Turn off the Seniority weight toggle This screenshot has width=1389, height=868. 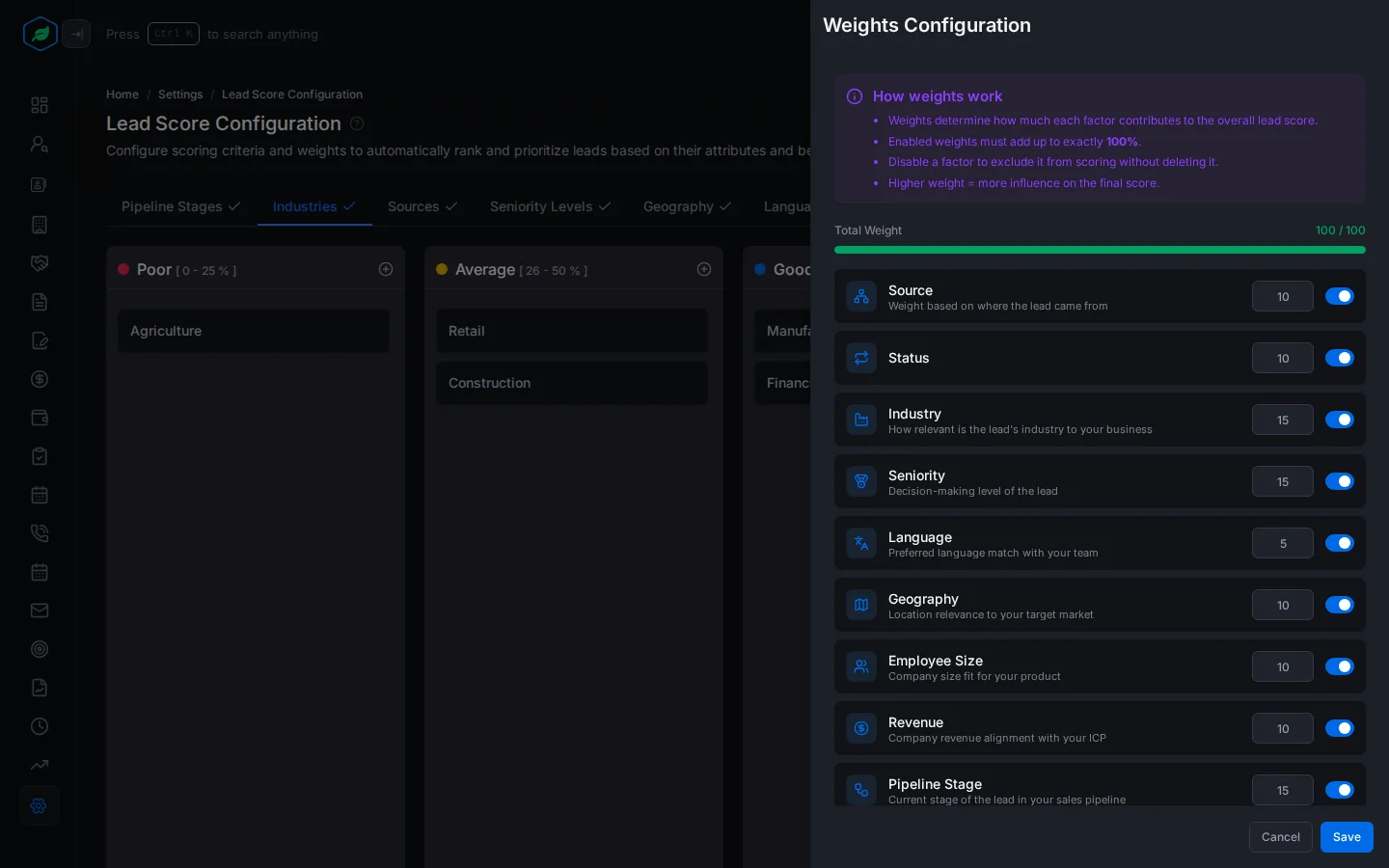coord(1340,481)
